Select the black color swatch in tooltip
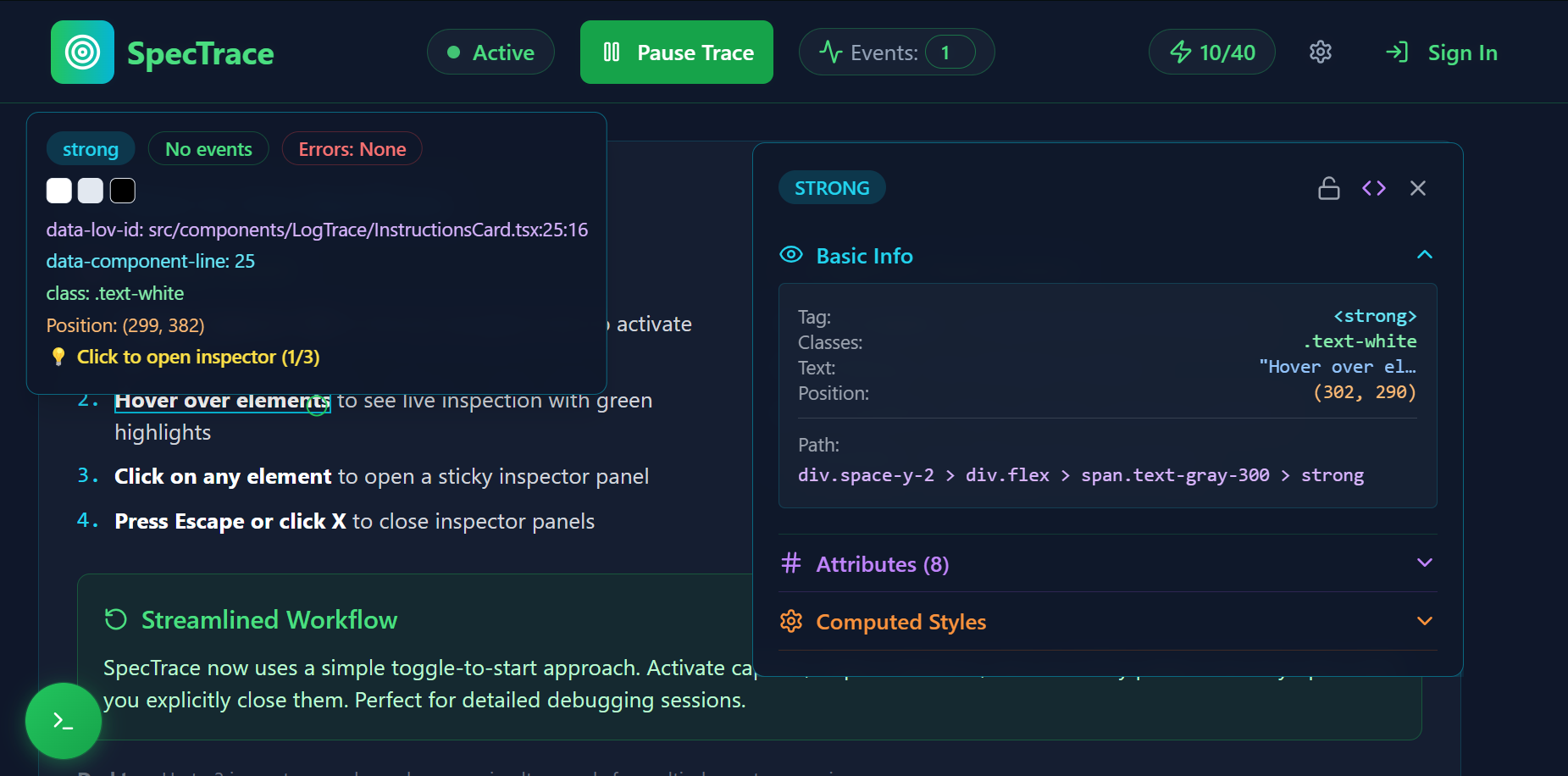This screenshot has height=776, width=1568. pos(123,191)
